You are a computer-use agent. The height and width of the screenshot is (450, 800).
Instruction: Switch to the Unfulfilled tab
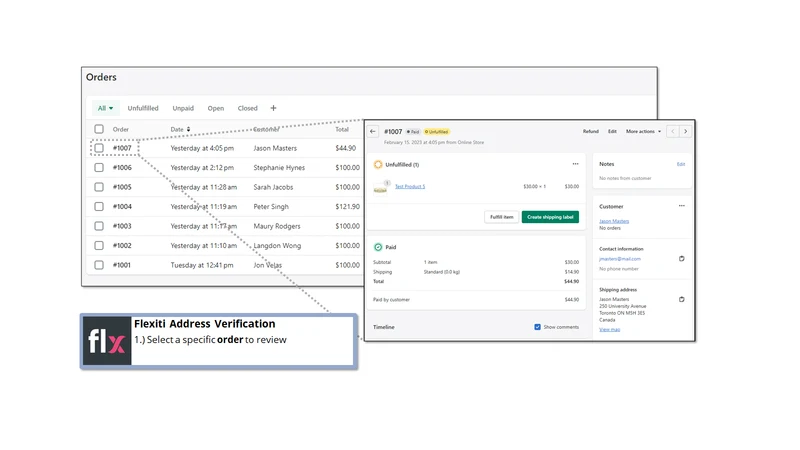[x=143, y=108]
